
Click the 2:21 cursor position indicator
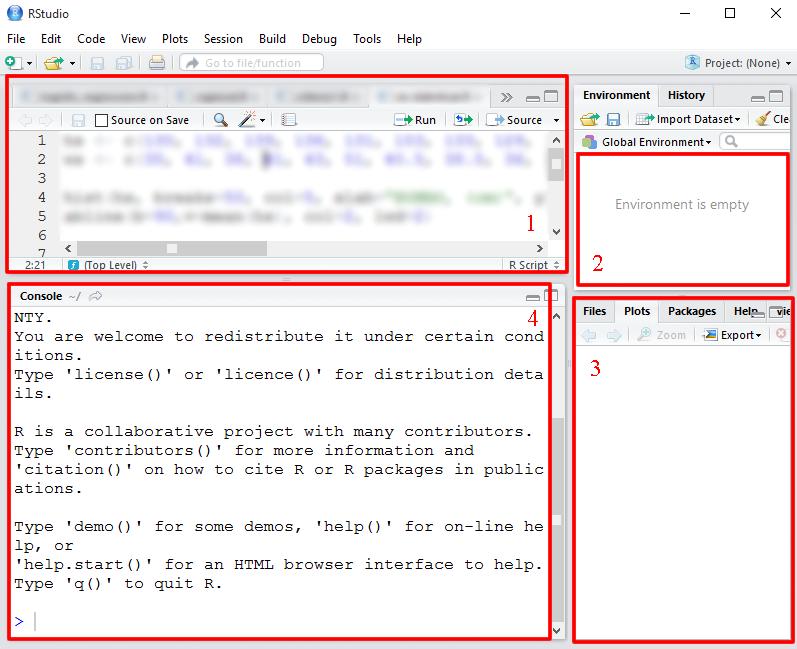35,265
